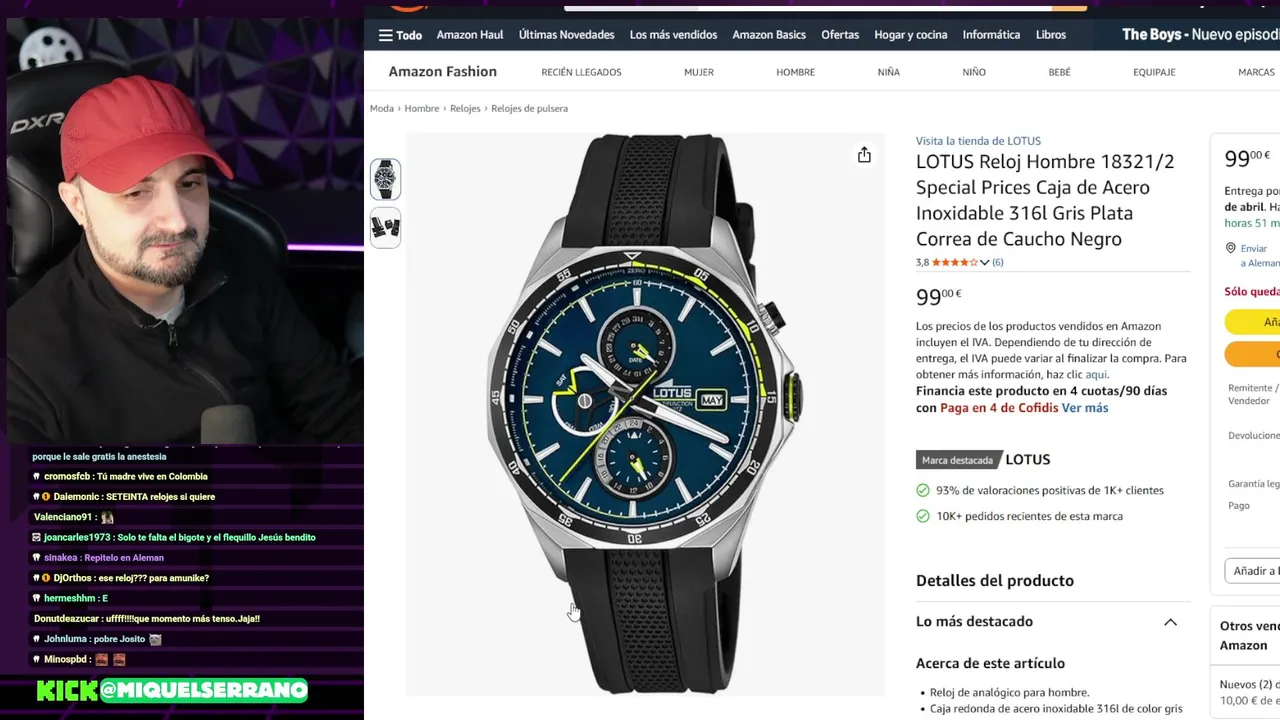1280x720 pixels.
Task: Click the Relojes breadcrumb link
Action: [x=465, y=108]
